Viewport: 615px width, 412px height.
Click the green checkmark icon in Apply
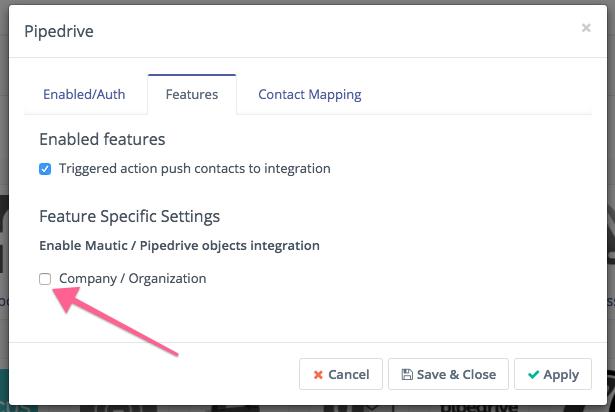point(533,375)
